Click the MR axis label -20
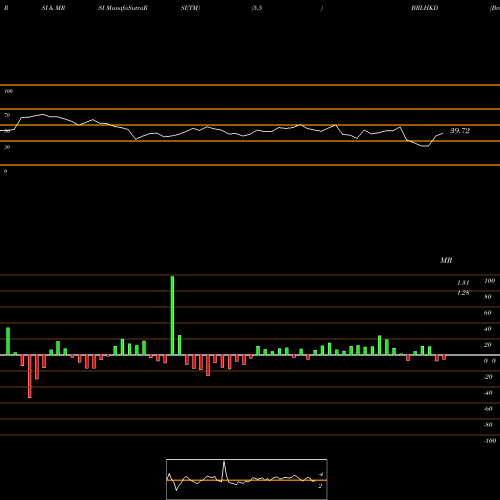This screenshot has width=500, height=500. click(x=488, y=377)
